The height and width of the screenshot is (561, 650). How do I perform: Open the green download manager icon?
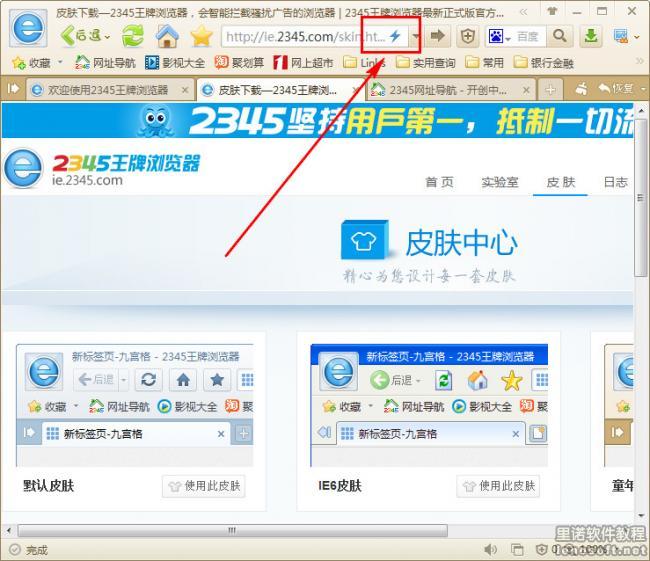click(591, 36)
